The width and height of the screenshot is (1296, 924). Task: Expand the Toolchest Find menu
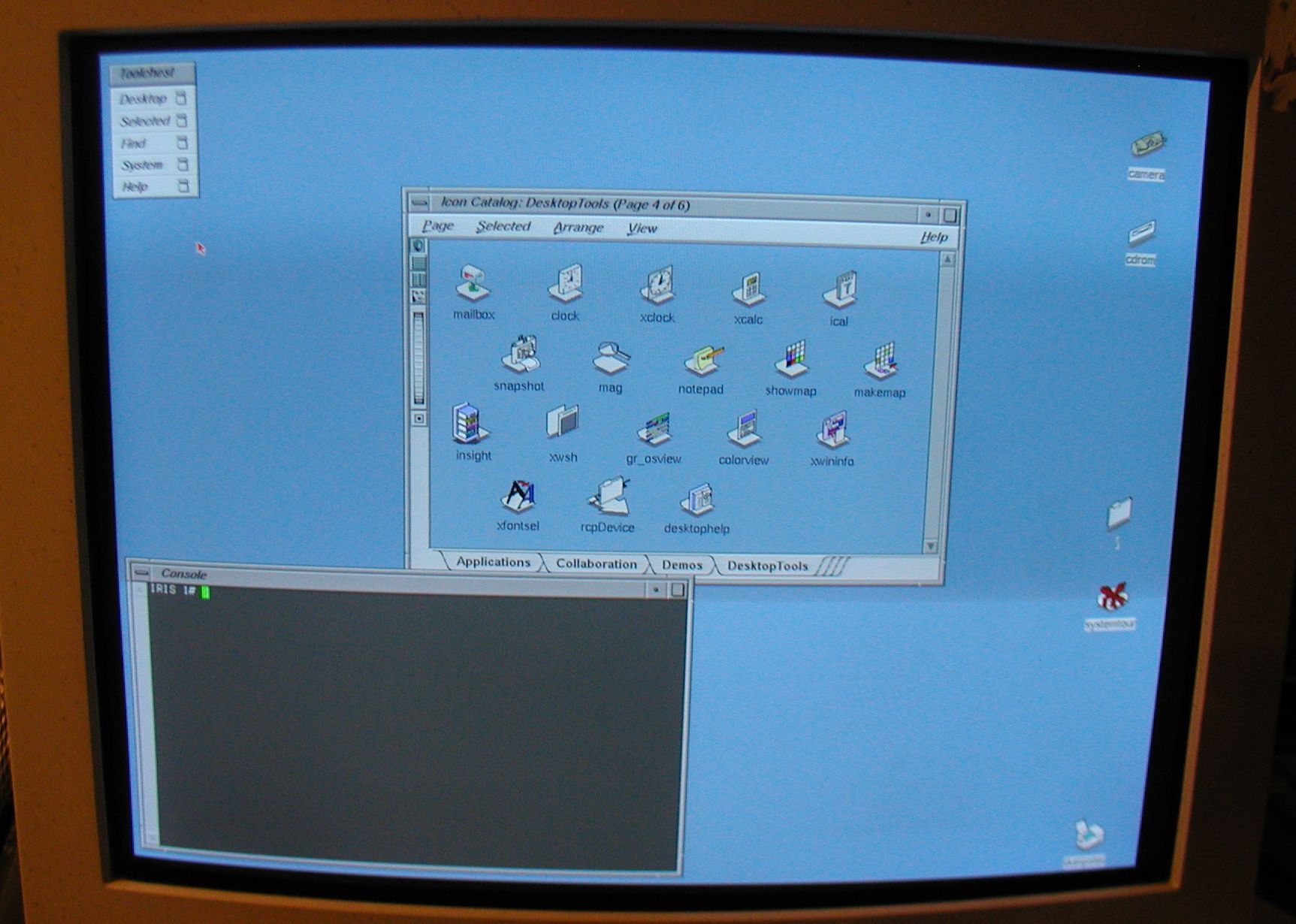(154, 143)
